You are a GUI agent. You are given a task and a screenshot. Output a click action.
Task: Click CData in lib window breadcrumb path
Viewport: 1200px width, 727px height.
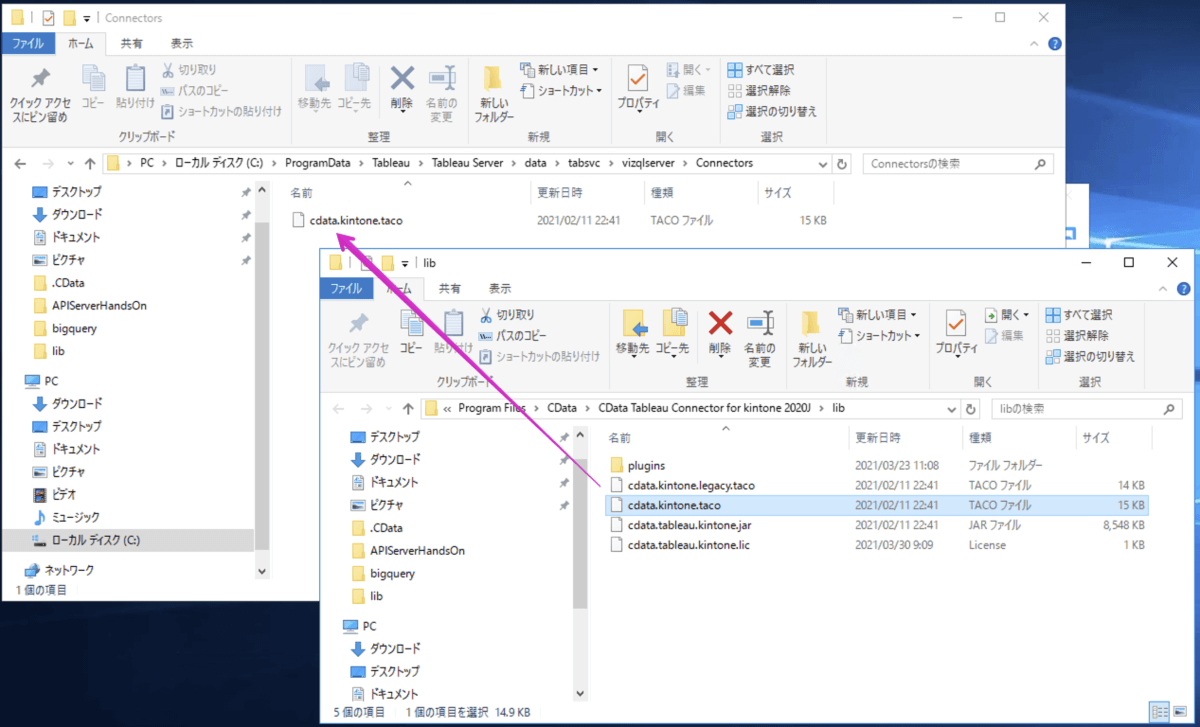coord(562,409)
